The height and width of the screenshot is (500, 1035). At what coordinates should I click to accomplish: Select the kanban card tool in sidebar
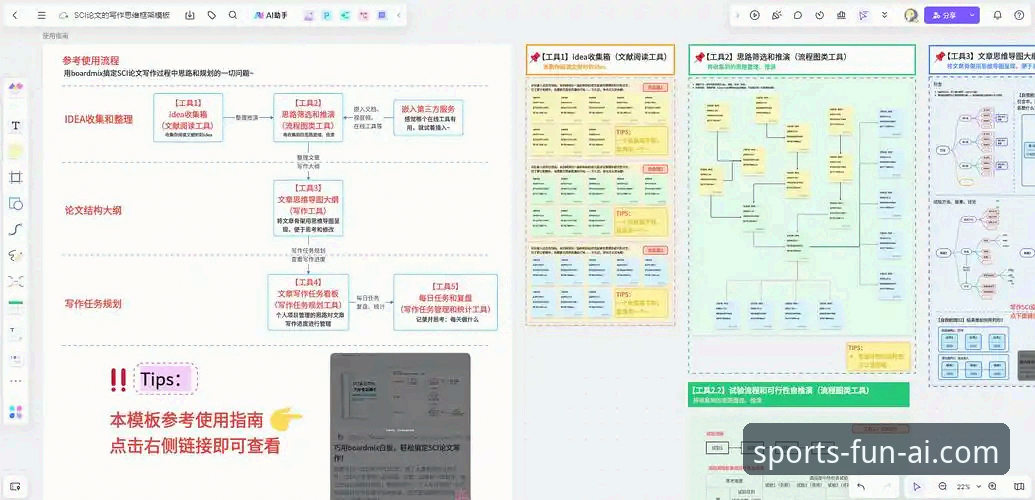pos(16,359)
